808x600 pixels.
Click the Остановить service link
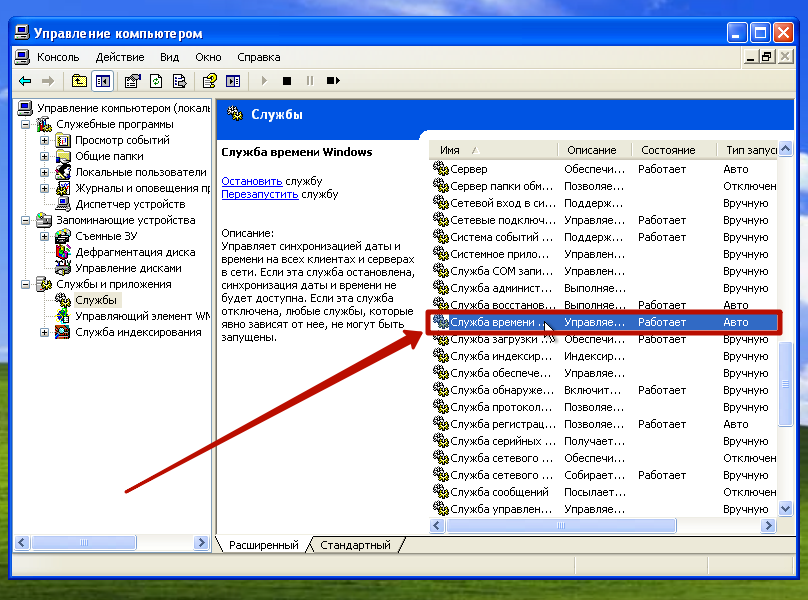click(252, 181)
